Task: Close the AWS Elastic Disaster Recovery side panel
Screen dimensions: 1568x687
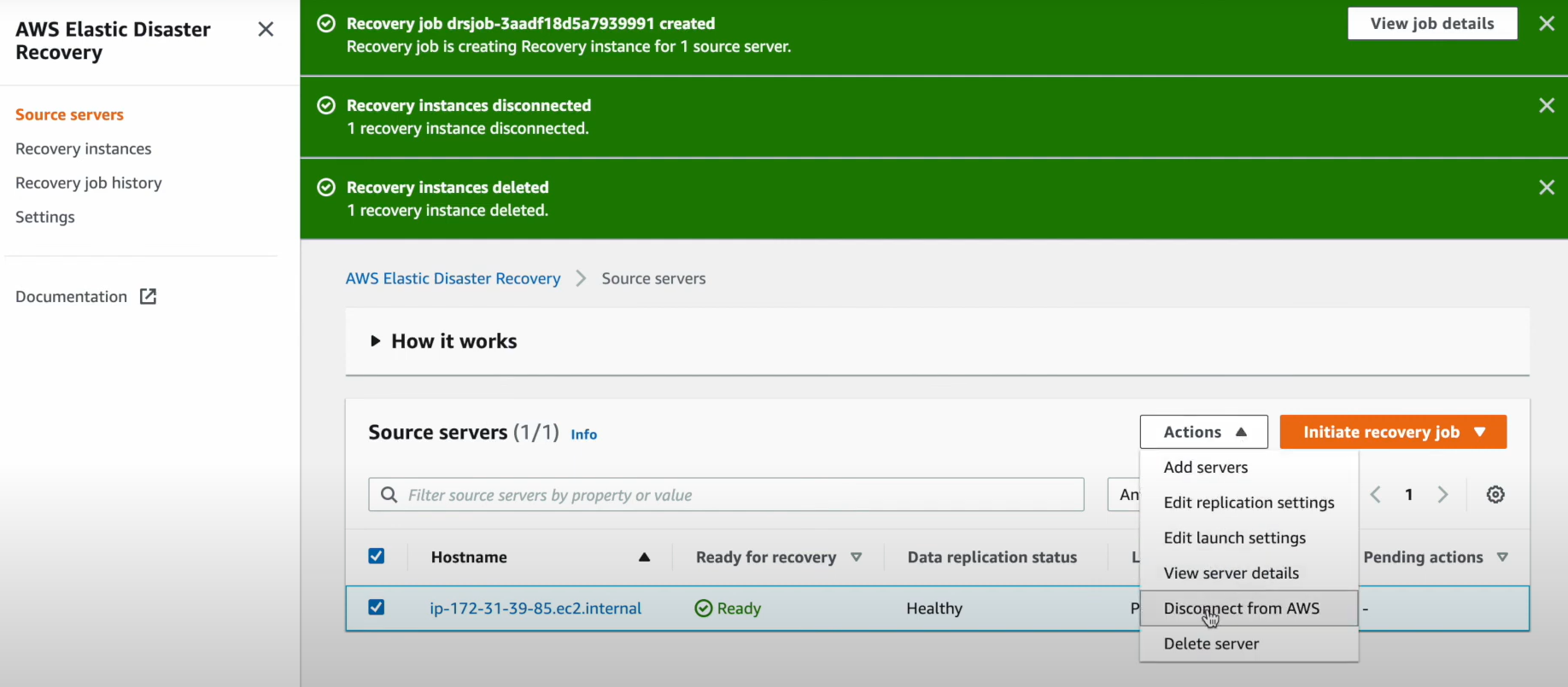Action: click(266, 30)
